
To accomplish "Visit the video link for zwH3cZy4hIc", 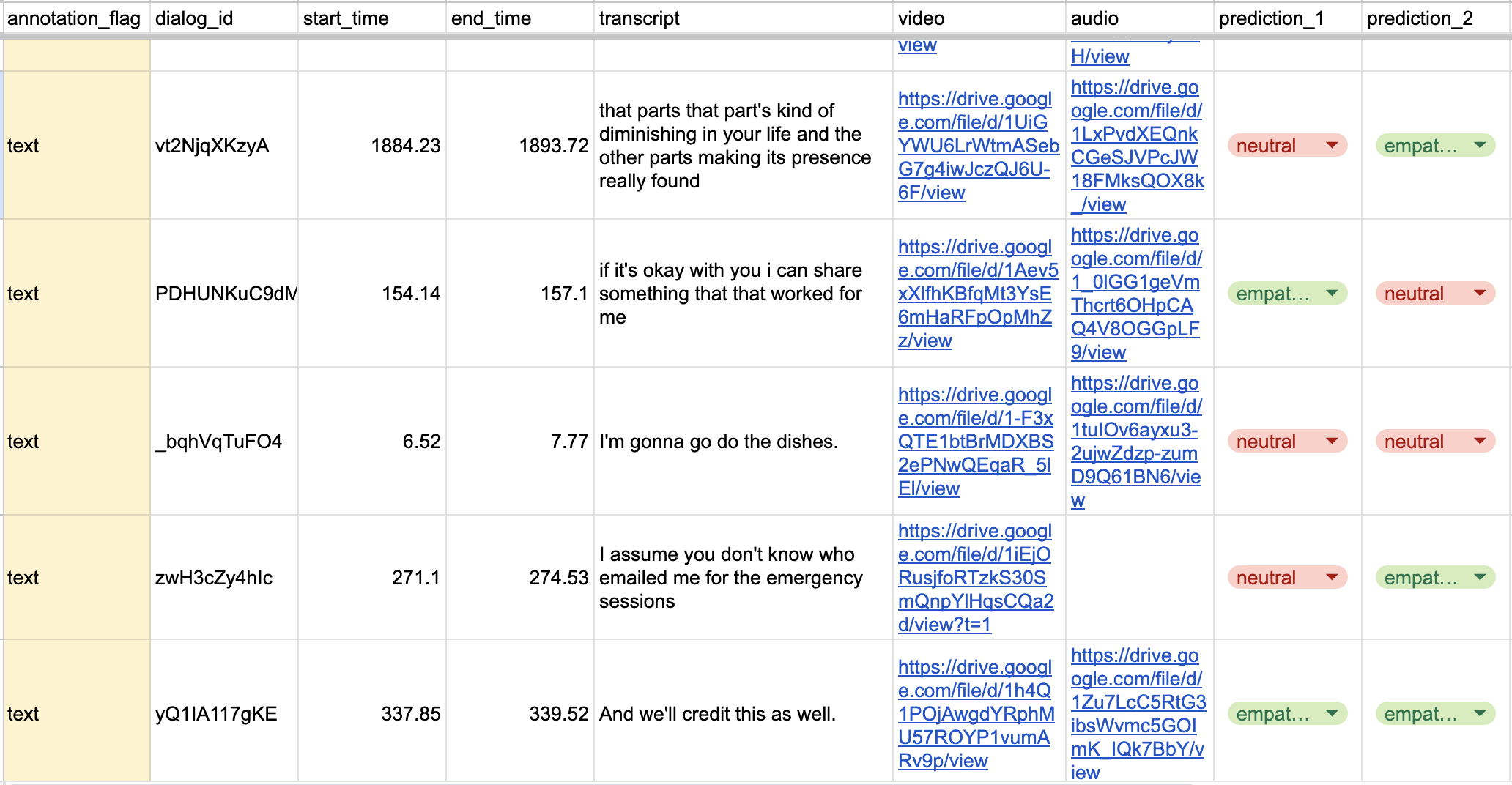I will click(976, 578).
